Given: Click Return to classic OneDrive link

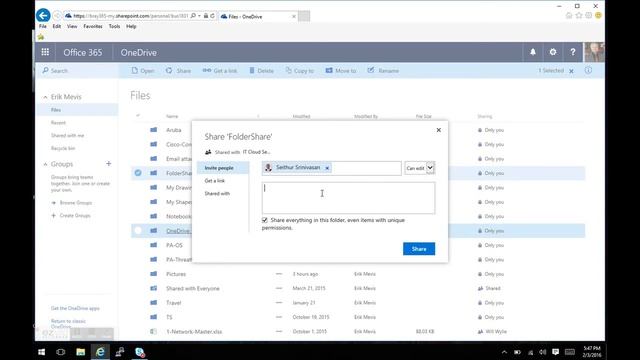Looking at the screenshot, I should pyautogui.click(x=68, y=324).
